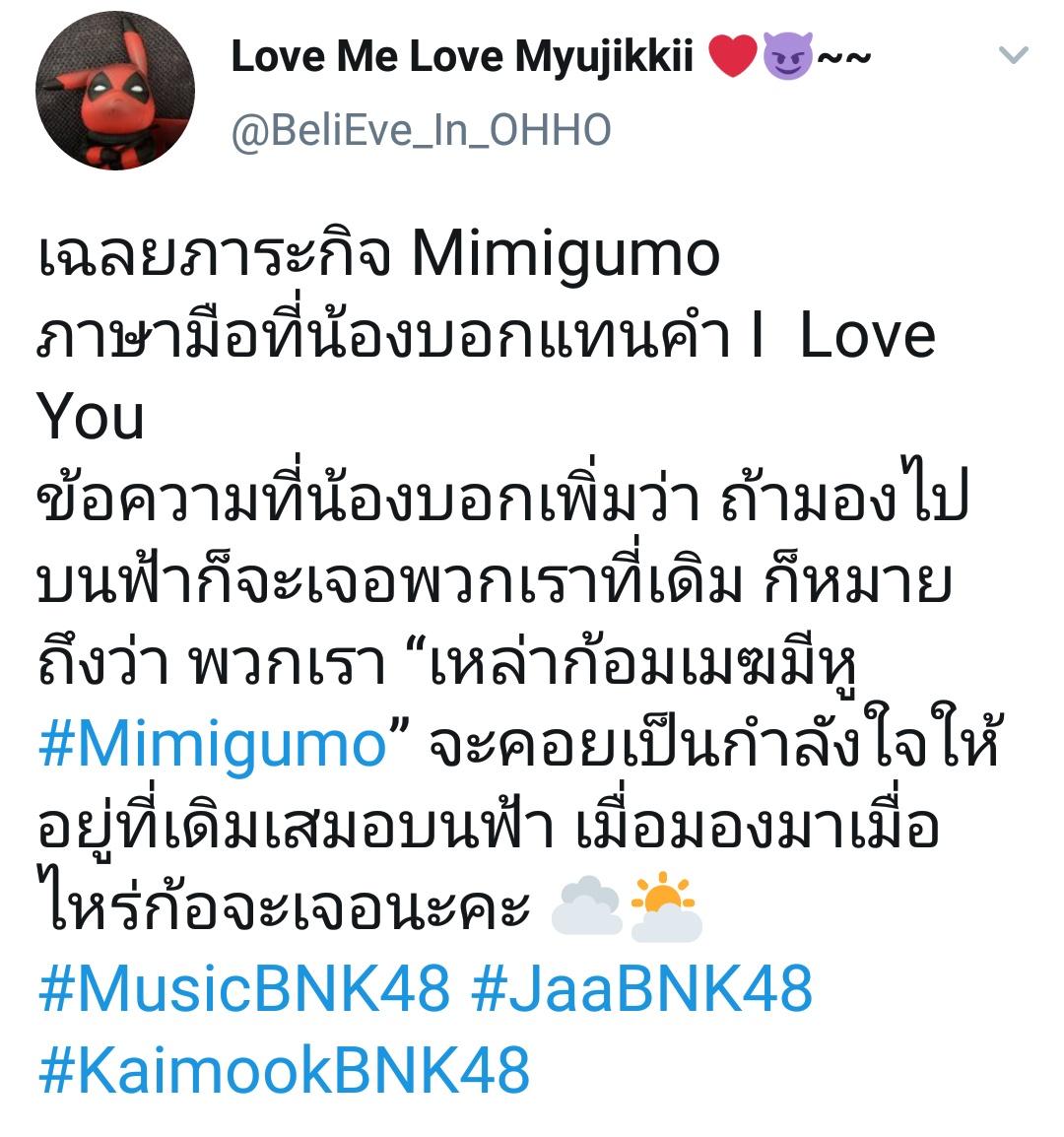
Task: Click the tildes after the devil emoji
Action: coord(842,57)
